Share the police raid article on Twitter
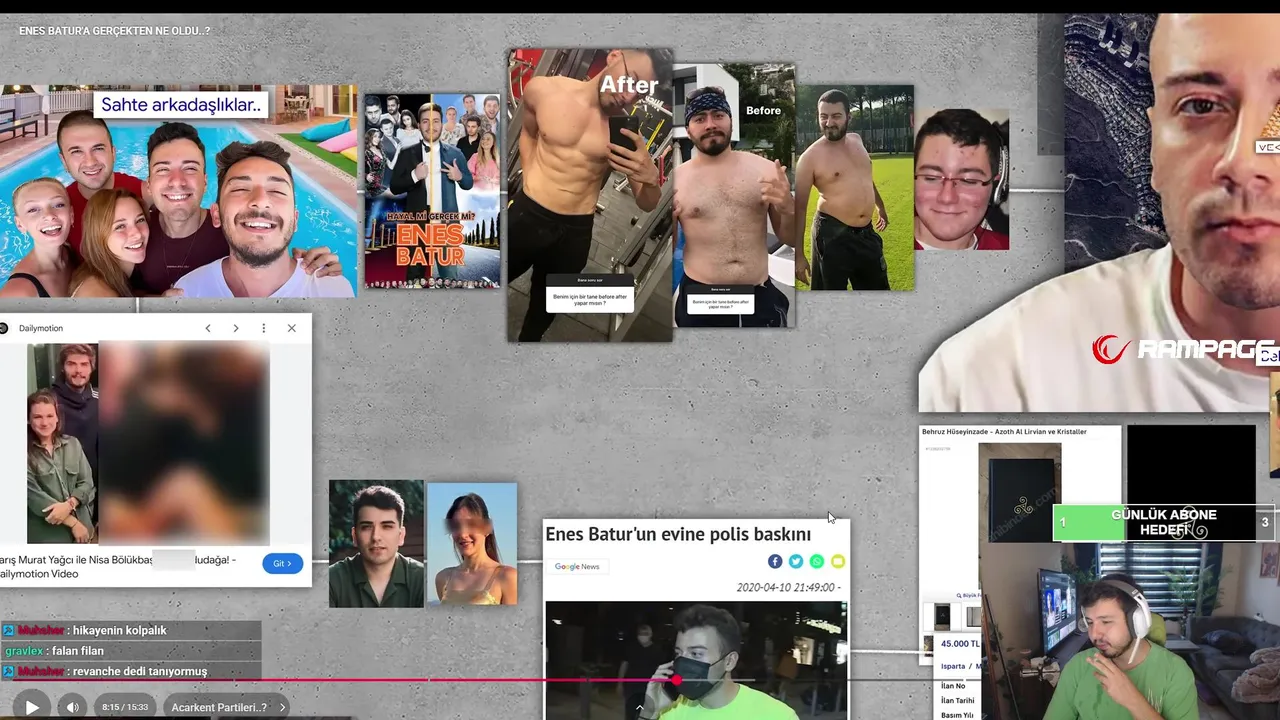Screen dimensions: 1280x720 tap(796, 562)
